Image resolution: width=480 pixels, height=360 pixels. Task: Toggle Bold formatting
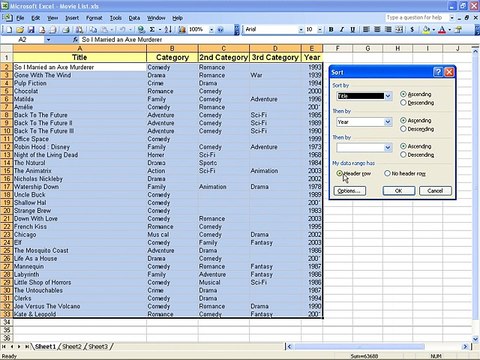click(331, 30)
